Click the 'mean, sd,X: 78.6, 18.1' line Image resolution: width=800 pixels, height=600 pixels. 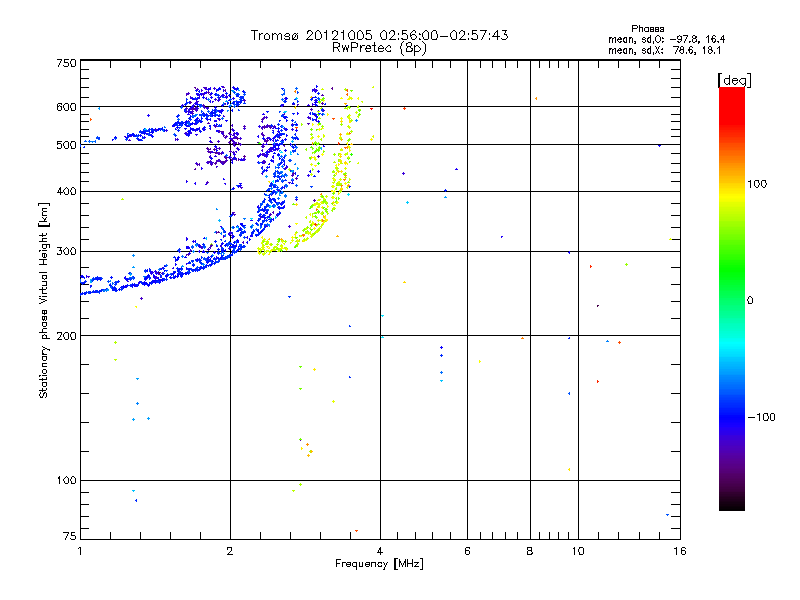pos(664,51)
